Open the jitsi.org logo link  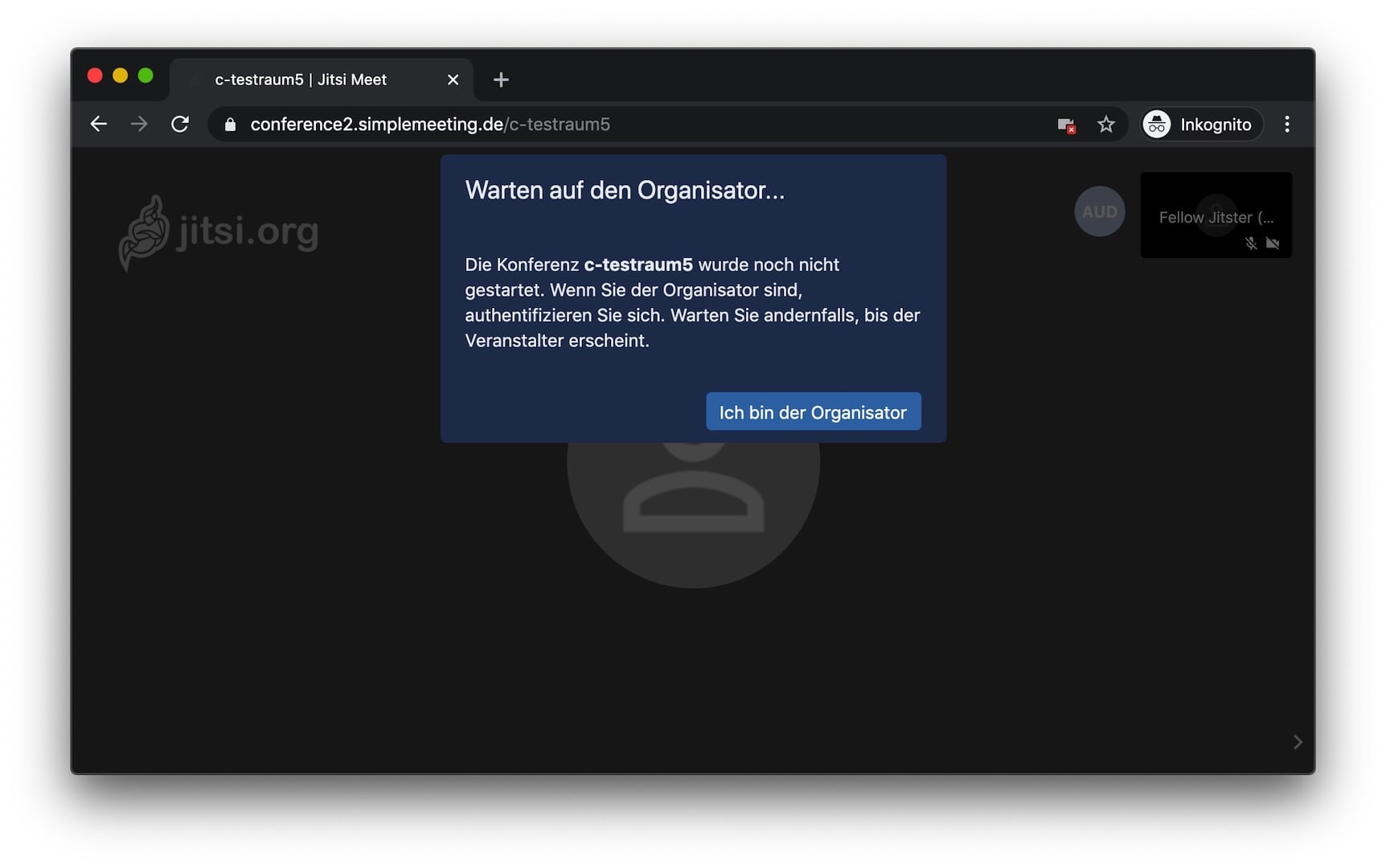click(219, 232)
